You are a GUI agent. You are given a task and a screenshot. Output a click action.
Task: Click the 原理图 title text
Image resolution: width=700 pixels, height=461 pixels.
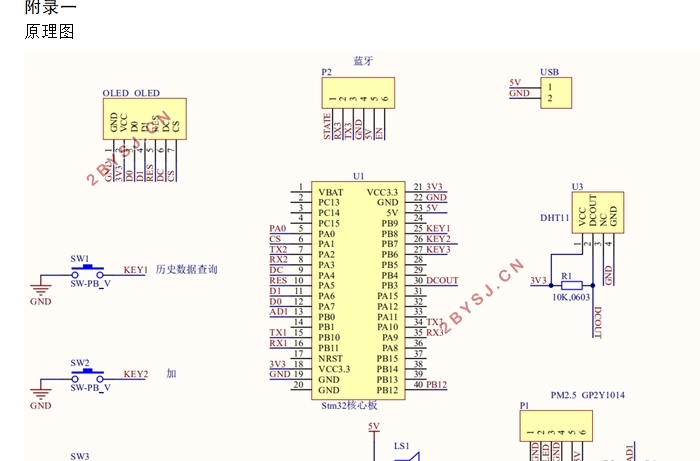50,32
